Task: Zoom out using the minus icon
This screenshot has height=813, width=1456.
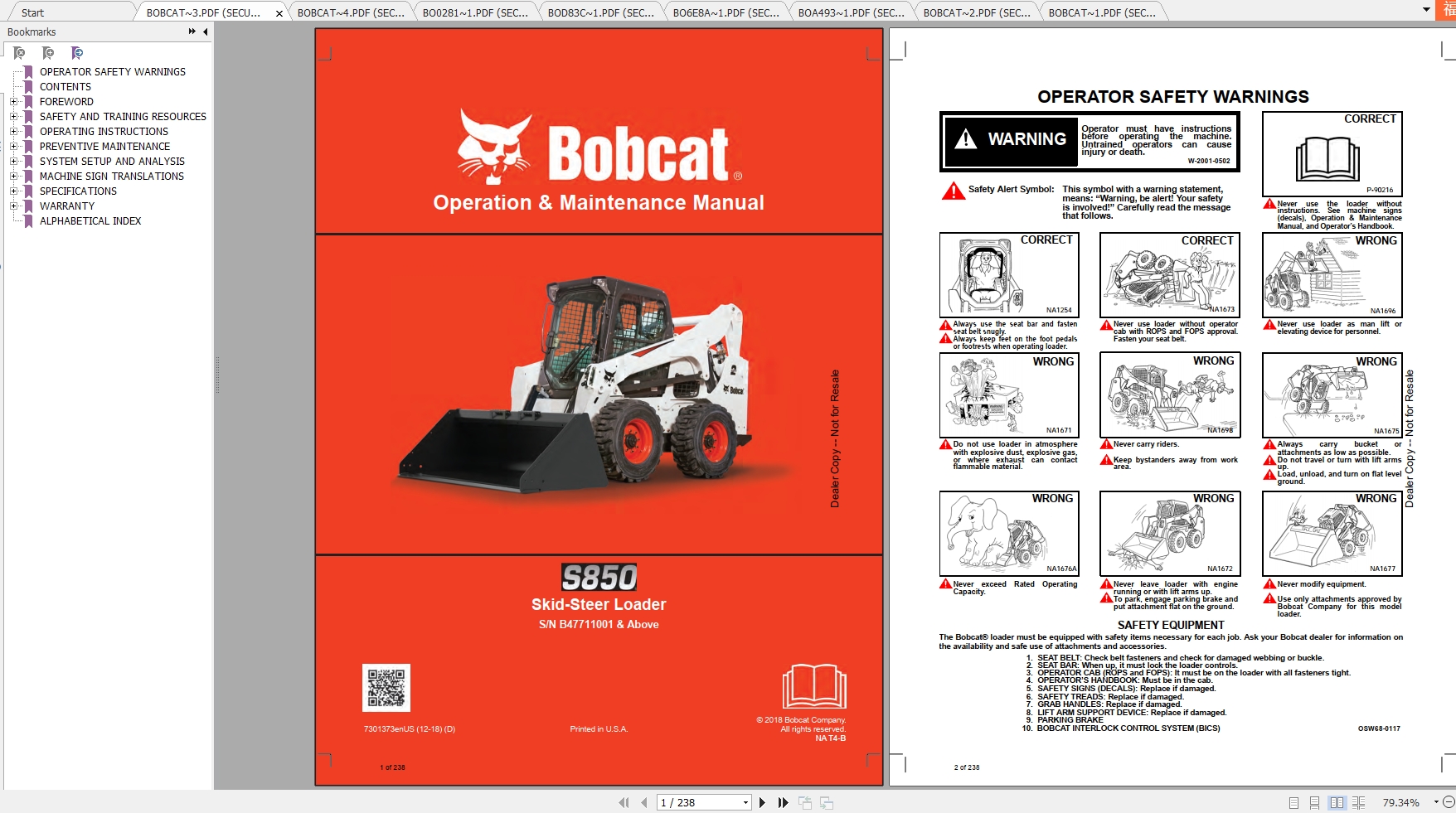Action: 1448,801
